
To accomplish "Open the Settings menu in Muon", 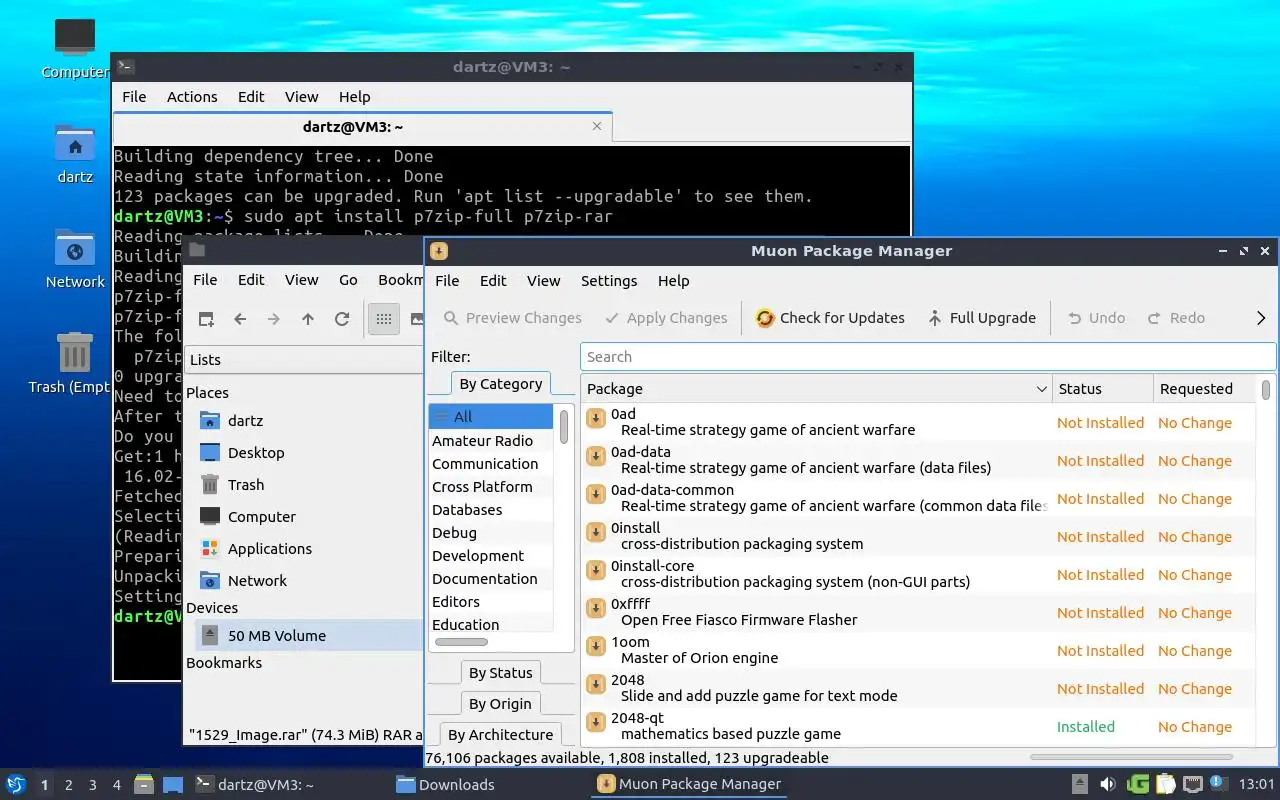I will [609, 281].
